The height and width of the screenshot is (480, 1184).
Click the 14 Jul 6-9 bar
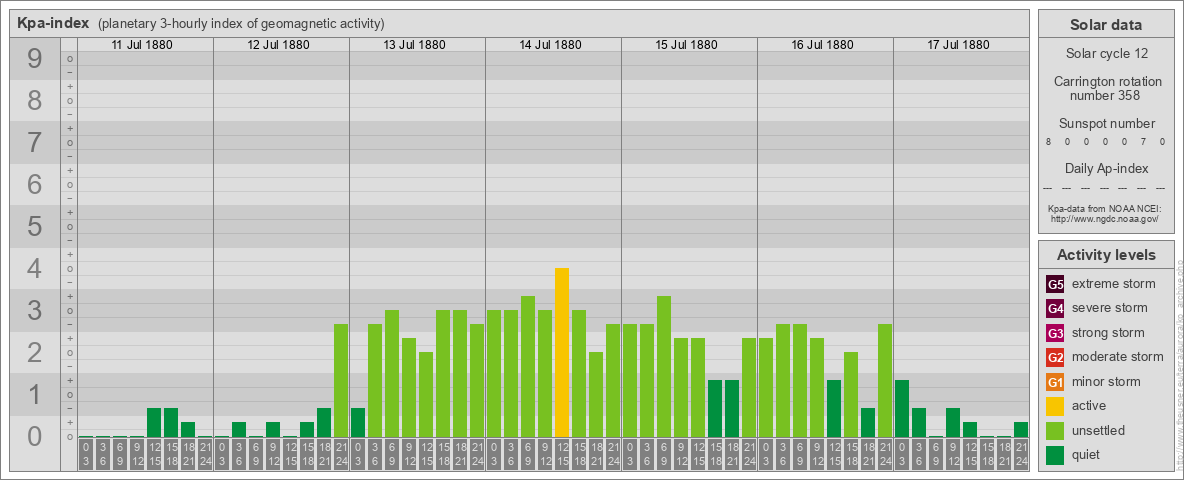click(x=528, y=367)
